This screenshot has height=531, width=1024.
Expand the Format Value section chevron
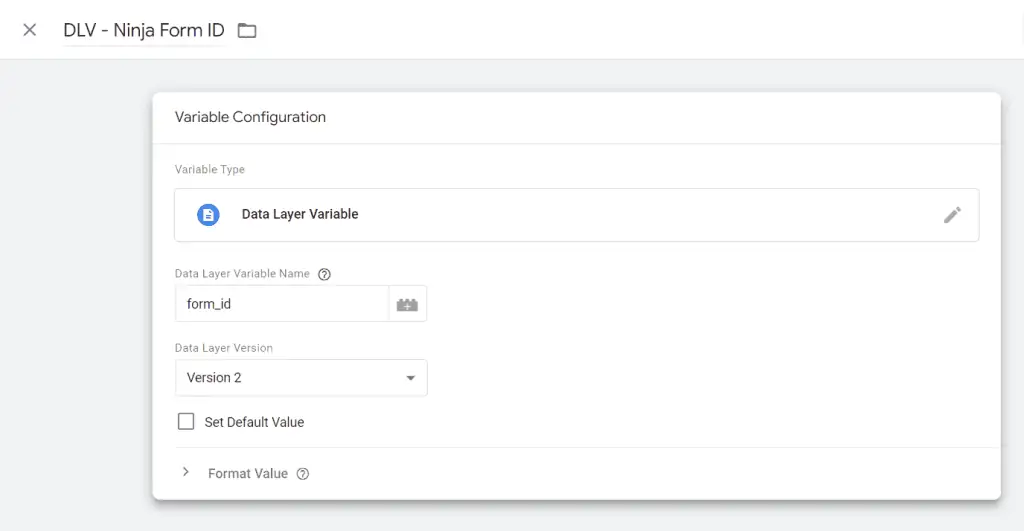[186, 472]
